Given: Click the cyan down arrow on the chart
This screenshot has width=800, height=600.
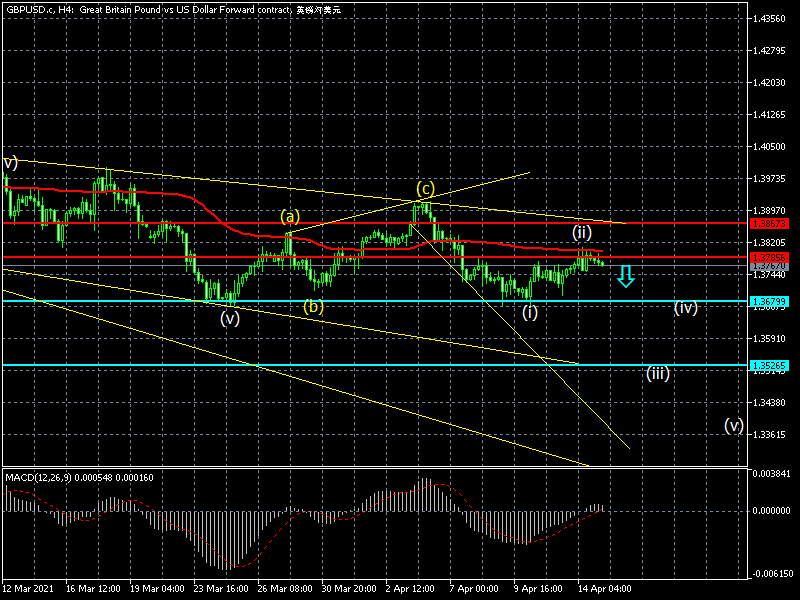Looking at the screenshot, I should [x=626, y=276].
